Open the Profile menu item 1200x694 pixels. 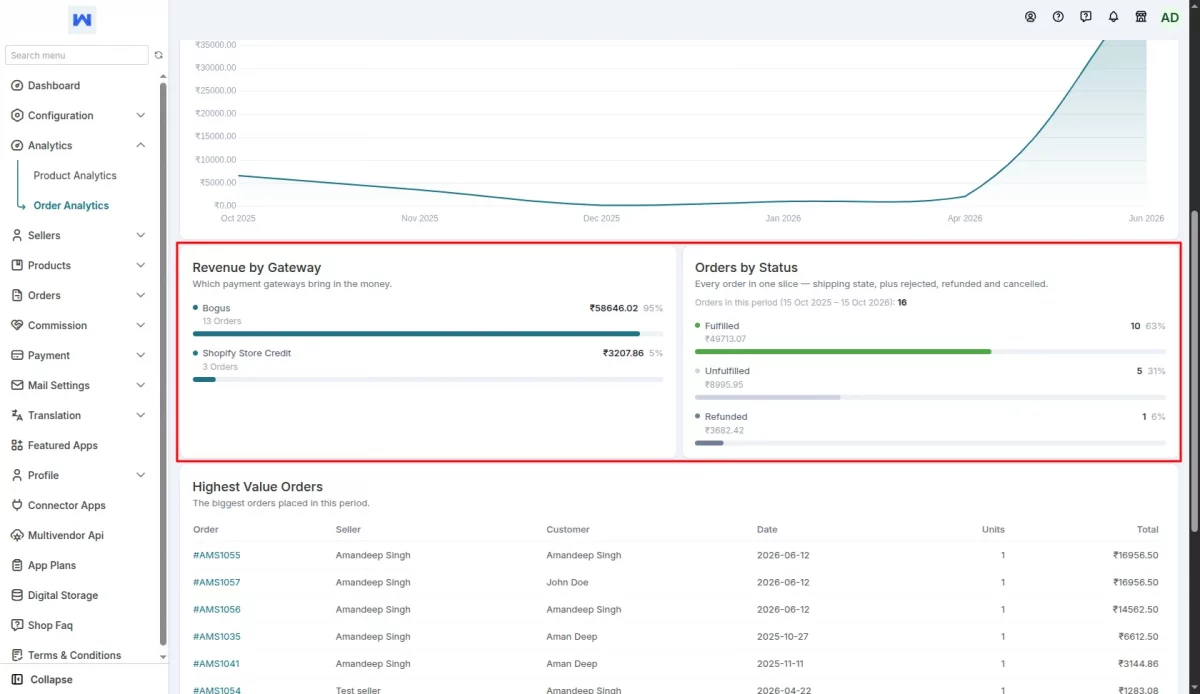click(x=80, y=476)
